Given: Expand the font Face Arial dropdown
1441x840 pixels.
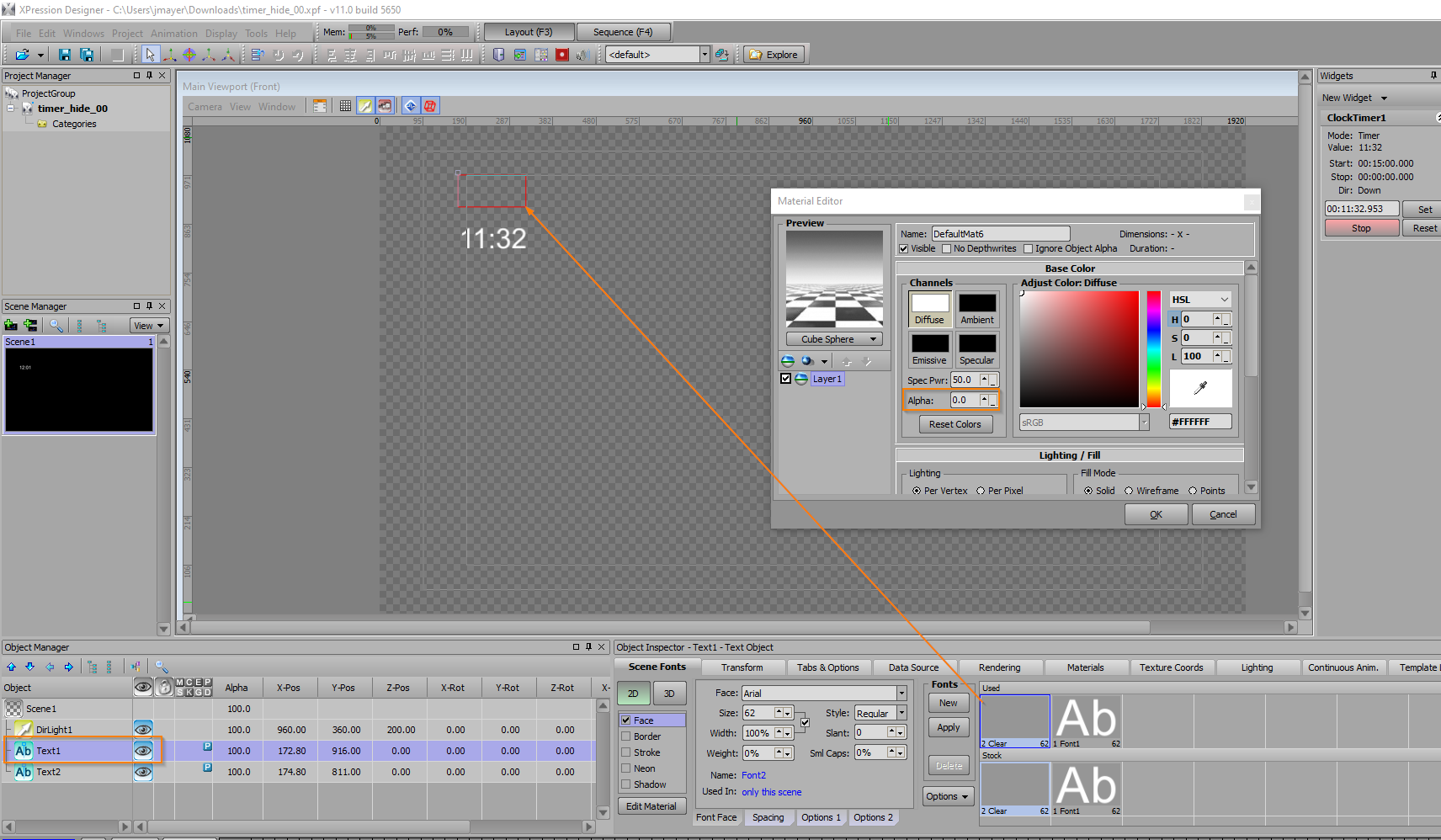Looking at the screenshot, I should [901, 694].
